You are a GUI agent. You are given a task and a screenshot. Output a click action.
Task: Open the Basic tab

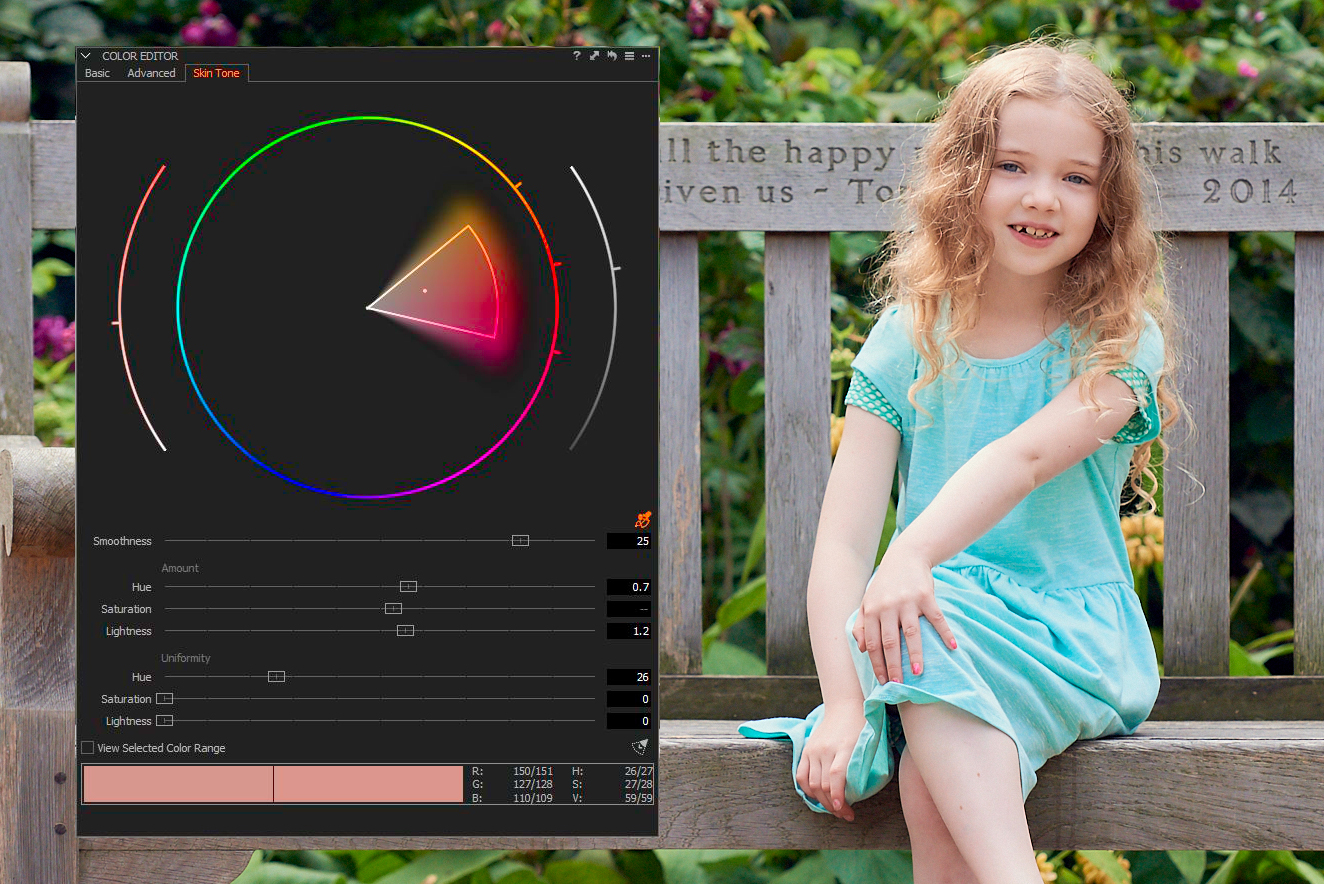tap(96, 72)
